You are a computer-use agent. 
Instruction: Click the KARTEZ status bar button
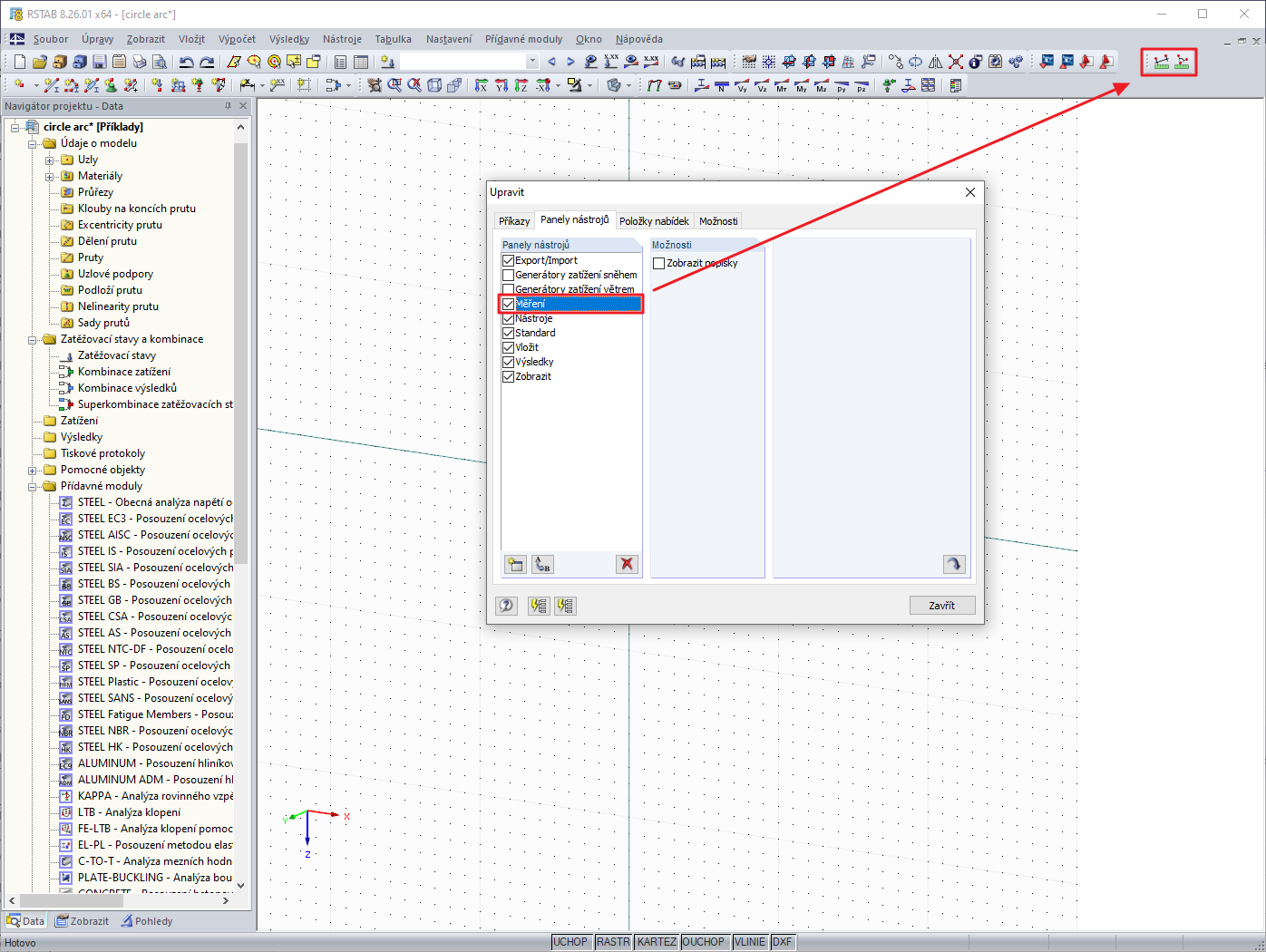(x=657, y=942)
